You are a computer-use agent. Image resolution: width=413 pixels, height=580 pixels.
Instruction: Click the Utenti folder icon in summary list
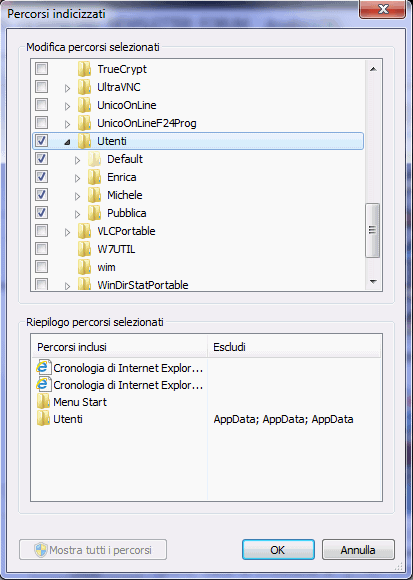(44, 419)
